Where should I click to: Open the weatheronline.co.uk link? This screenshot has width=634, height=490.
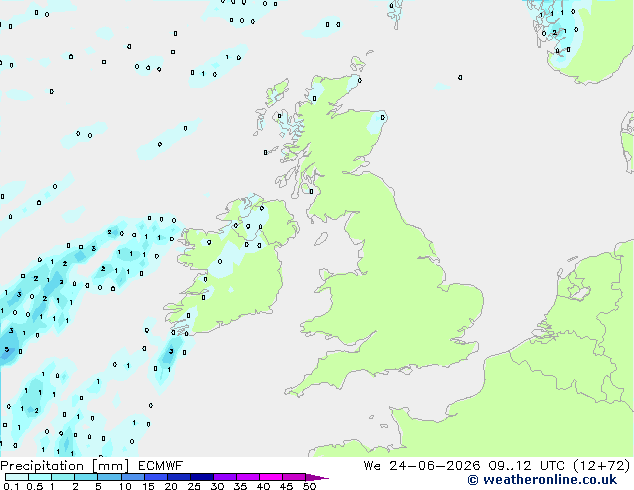pos(542,480)
